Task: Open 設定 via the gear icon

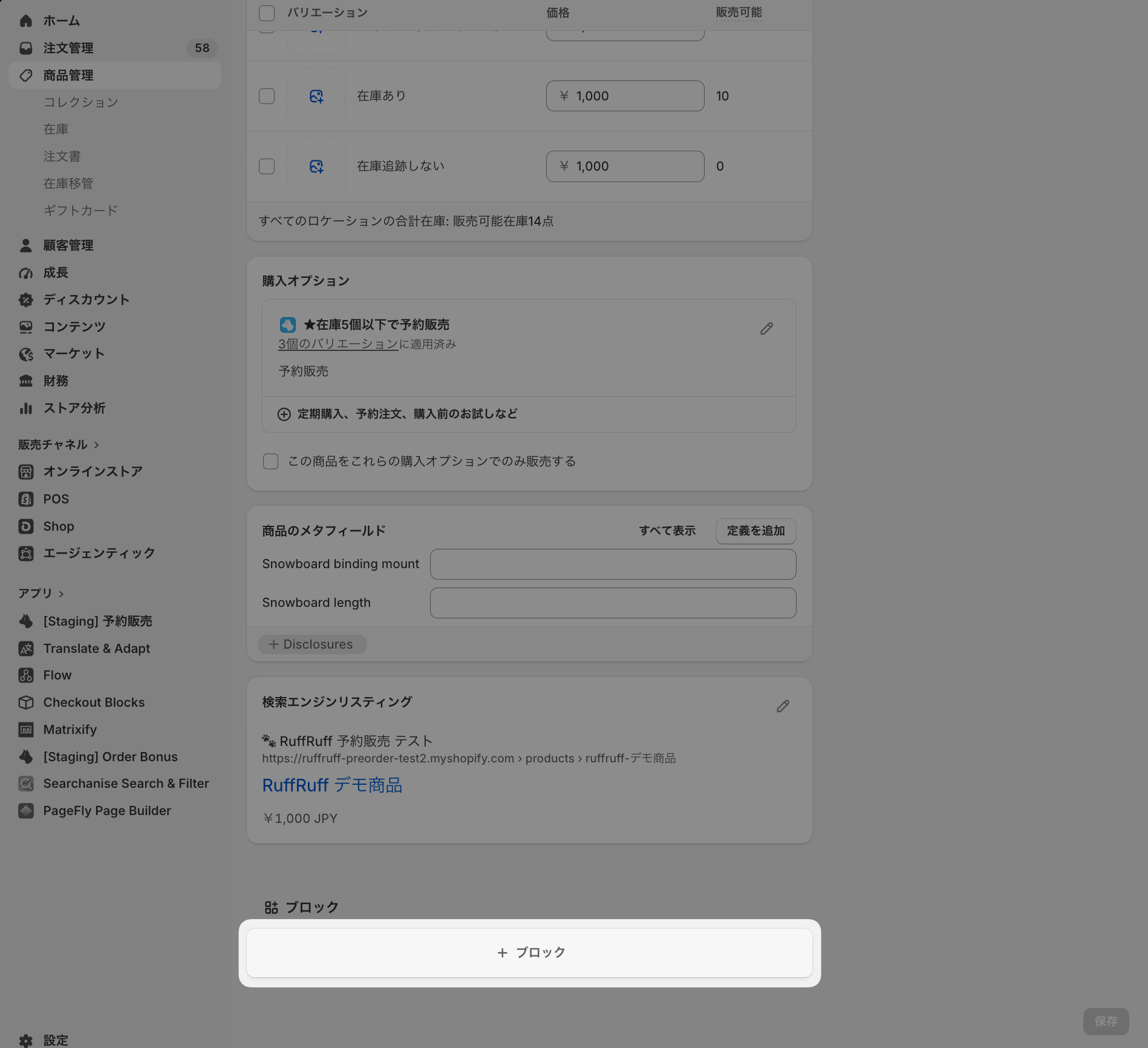Action: click(26, 1040)
